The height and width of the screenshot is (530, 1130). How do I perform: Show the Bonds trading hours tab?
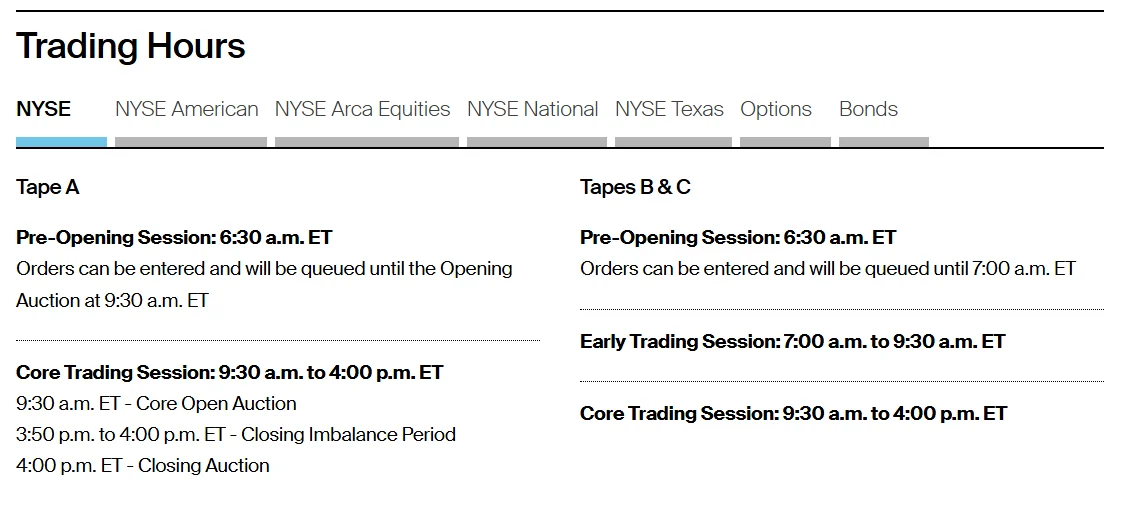(868, 109)
